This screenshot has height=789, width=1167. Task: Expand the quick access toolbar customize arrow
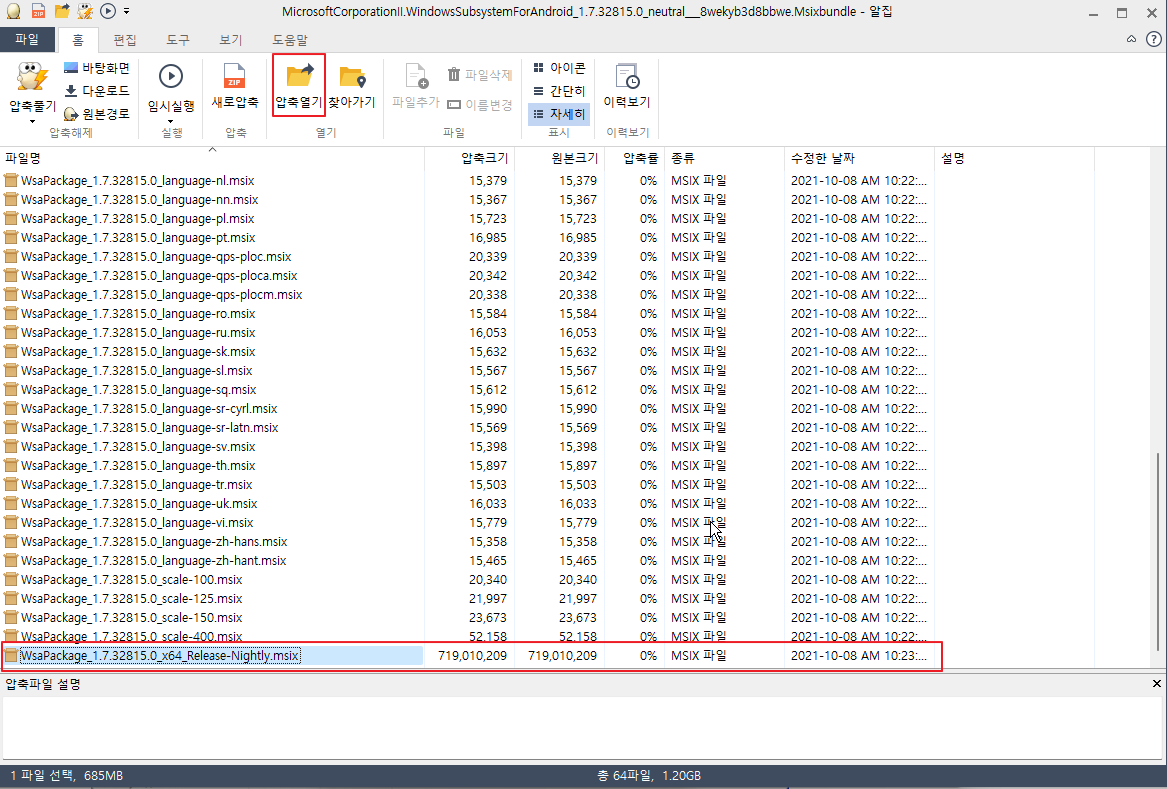pyautogui.click(x=127, y=11)
